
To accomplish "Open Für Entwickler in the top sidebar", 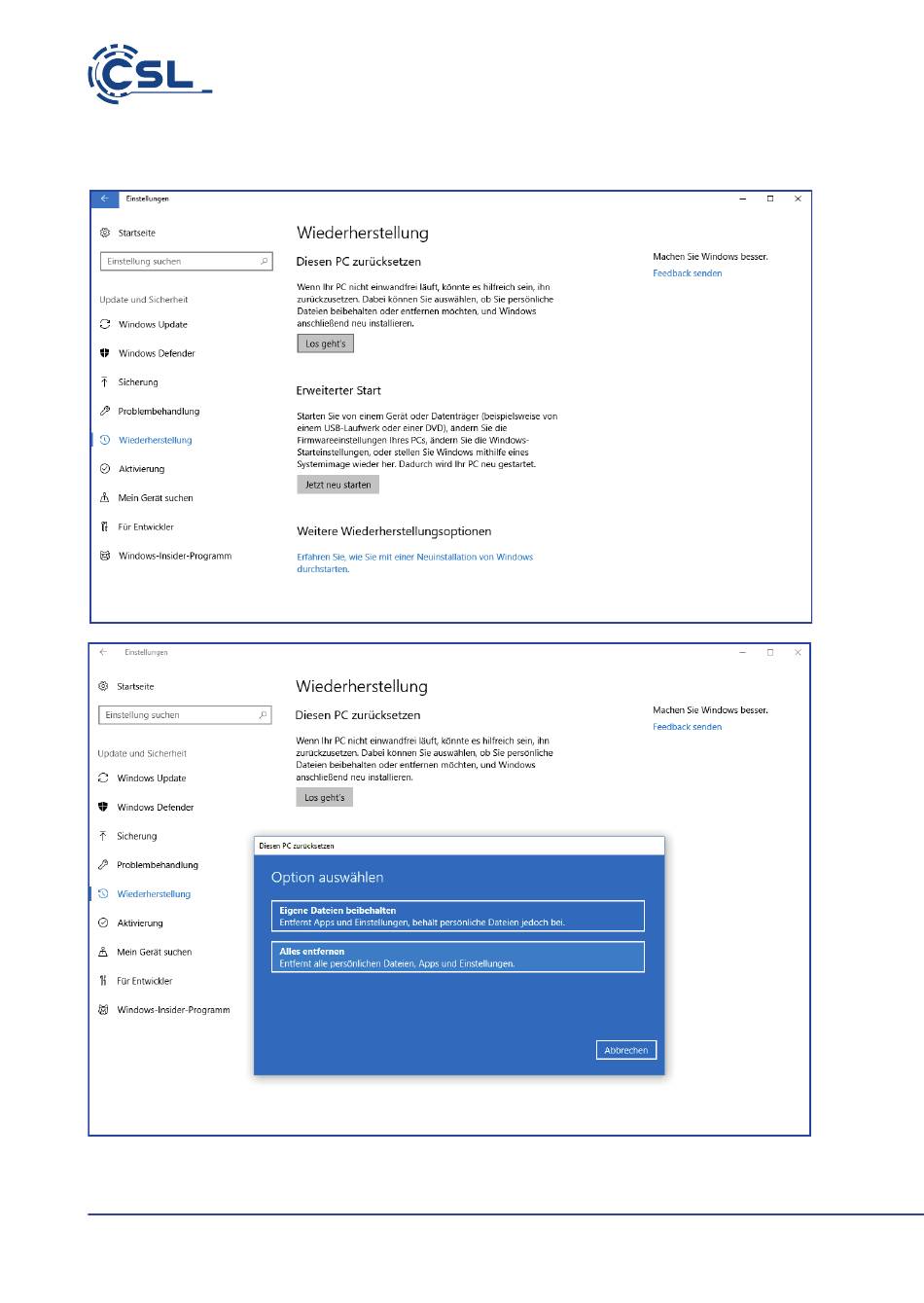I will [x=146, y=526].
